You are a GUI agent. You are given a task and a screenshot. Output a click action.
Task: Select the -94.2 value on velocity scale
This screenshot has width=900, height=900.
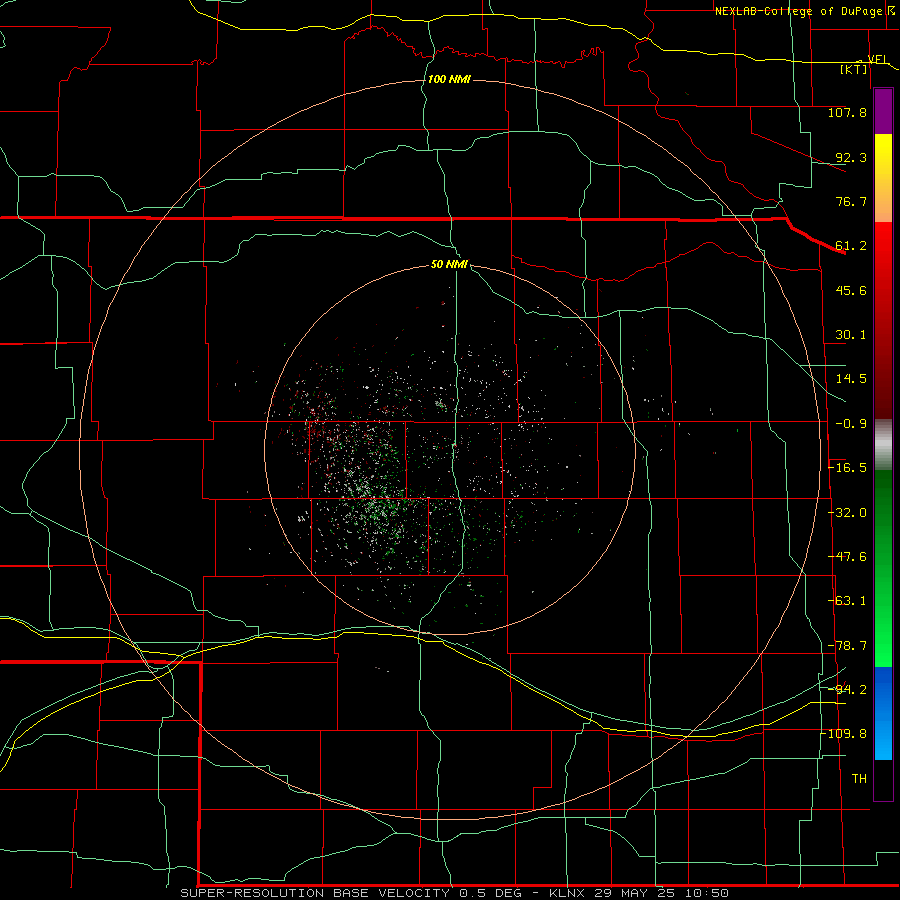point(847,690)
